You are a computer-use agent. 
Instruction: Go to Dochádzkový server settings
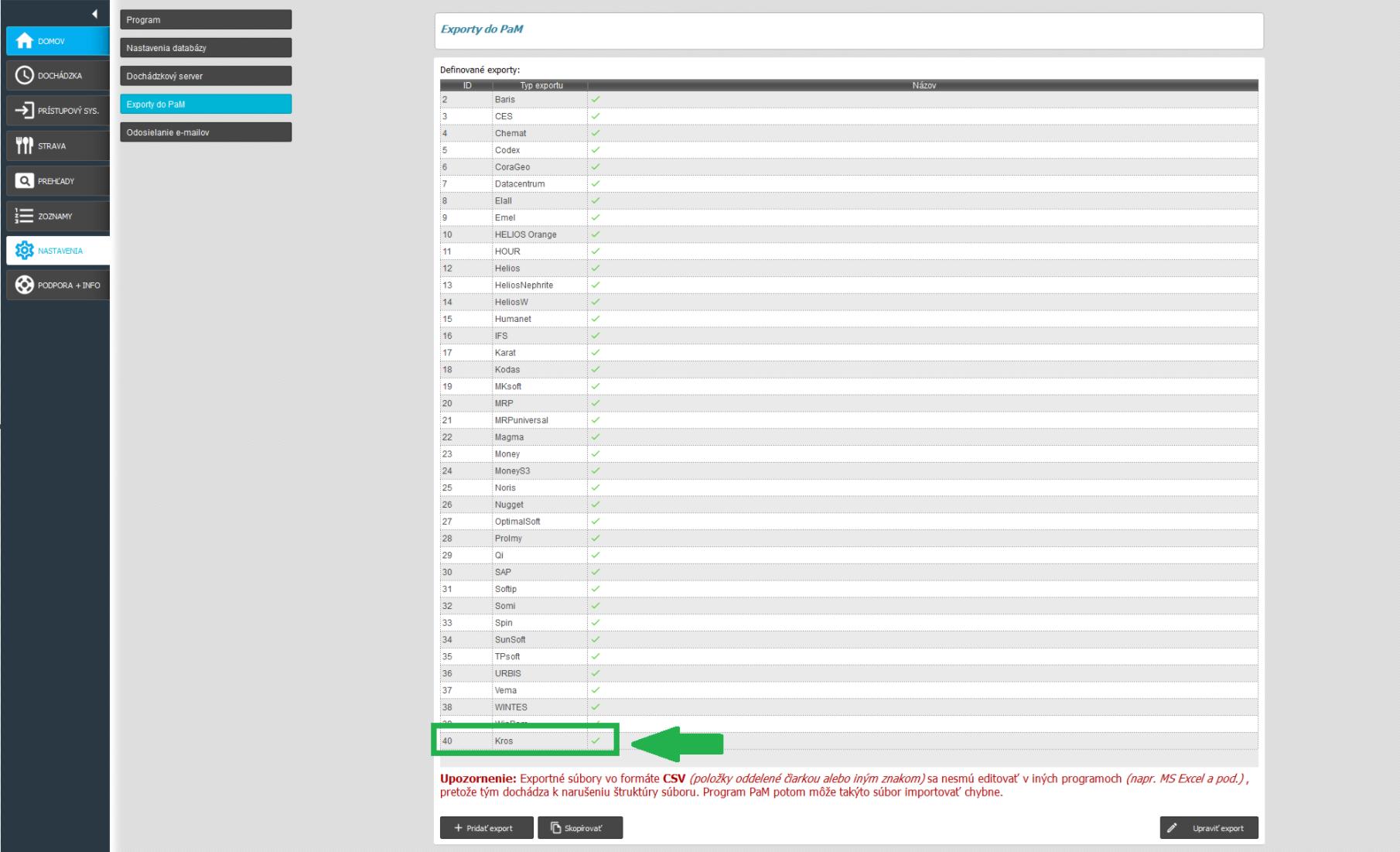point(206,76)
